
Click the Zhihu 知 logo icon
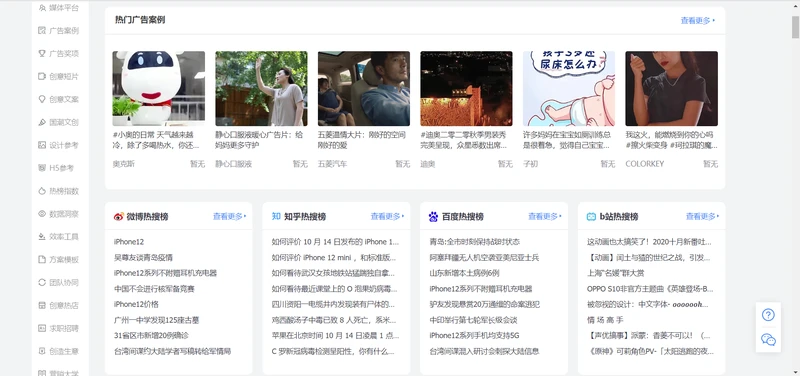(276, 216)
